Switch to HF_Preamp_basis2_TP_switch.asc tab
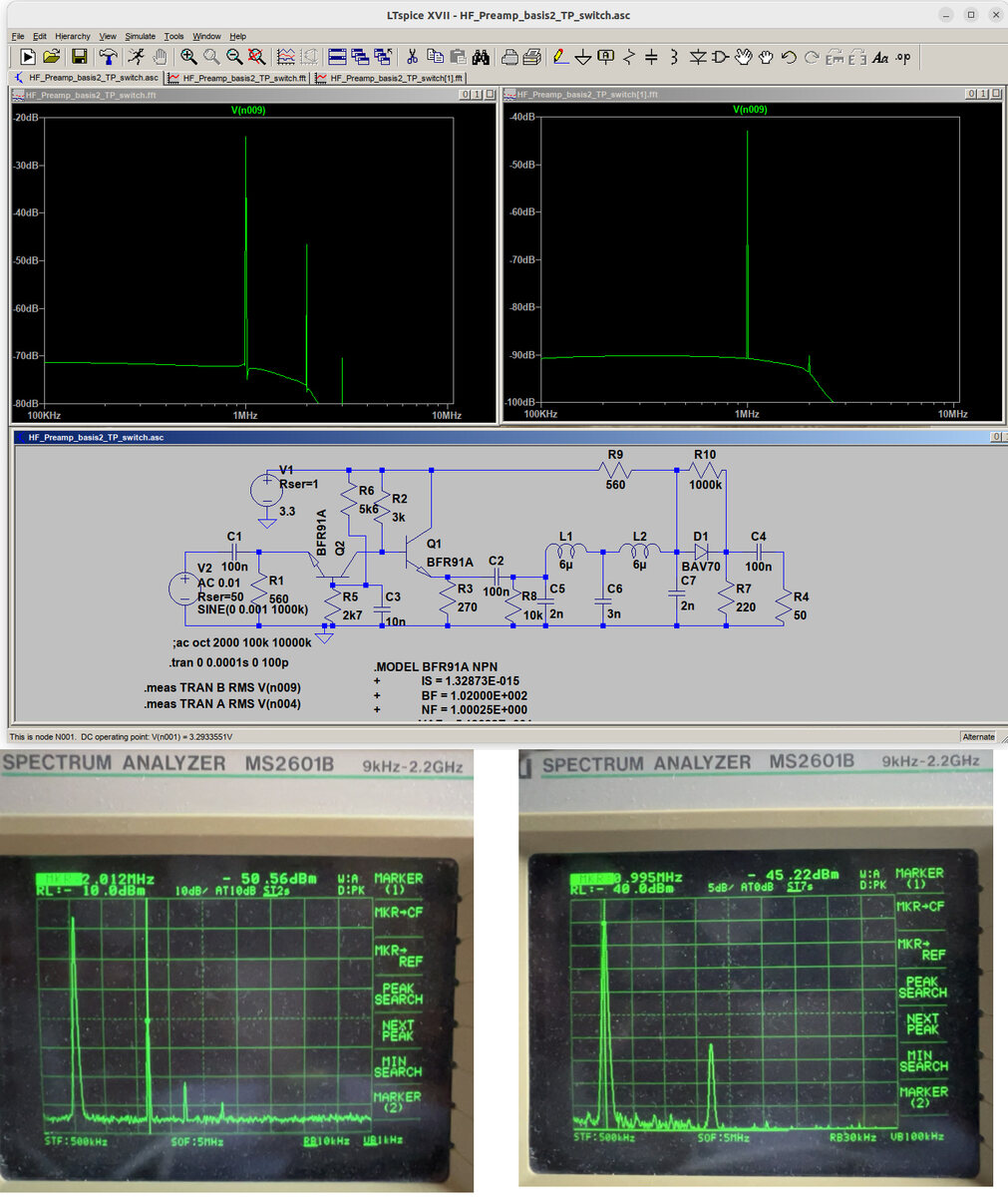1008x1197 pixels. 87,77
